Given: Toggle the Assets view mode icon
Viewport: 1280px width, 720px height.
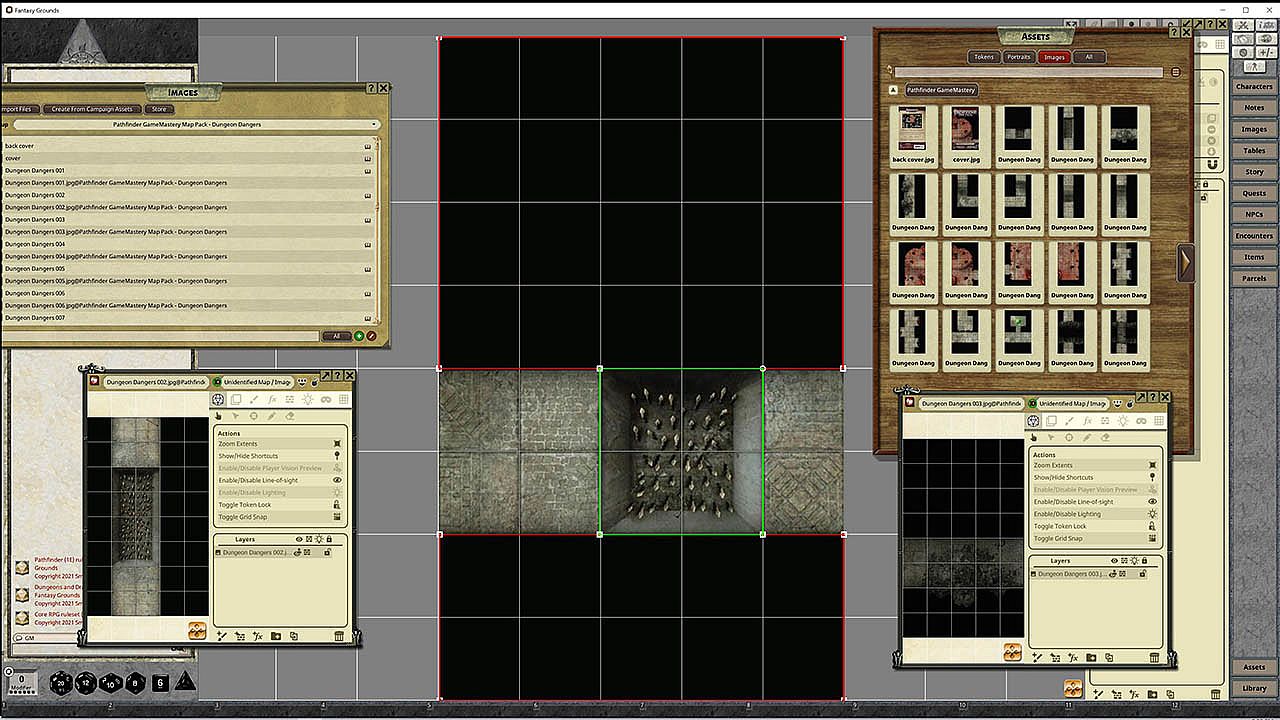Looking at the screenshot, I should [1175, 73].
